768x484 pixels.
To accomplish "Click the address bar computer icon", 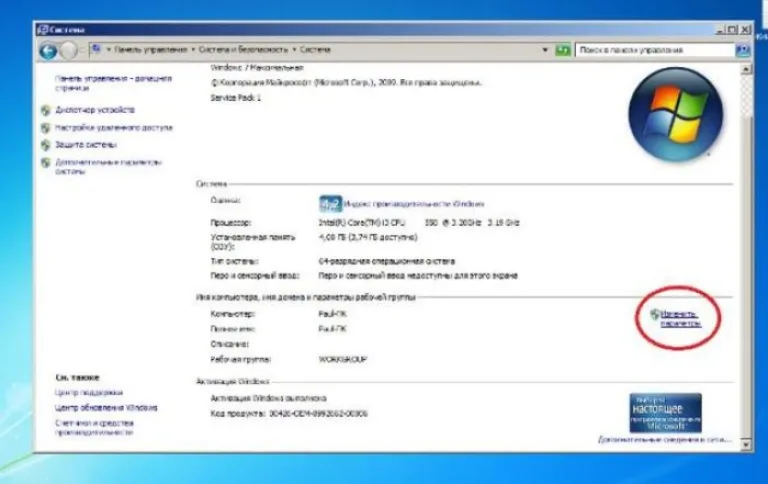I will click(x=96, y=49).
